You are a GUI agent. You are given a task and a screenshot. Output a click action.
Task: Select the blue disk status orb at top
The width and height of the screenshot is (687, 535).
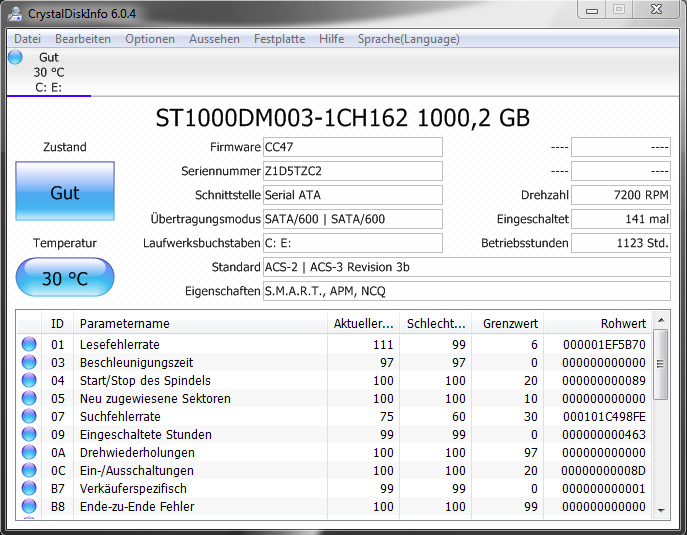coord(15,57)
